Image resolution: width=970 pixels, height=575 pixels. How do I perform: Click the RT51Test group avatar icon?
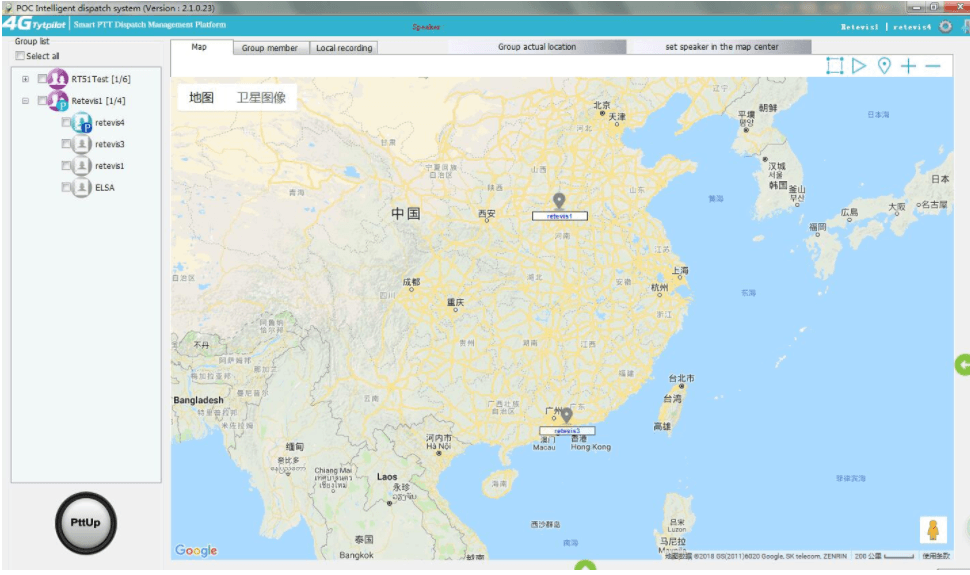tap(58, 79)
